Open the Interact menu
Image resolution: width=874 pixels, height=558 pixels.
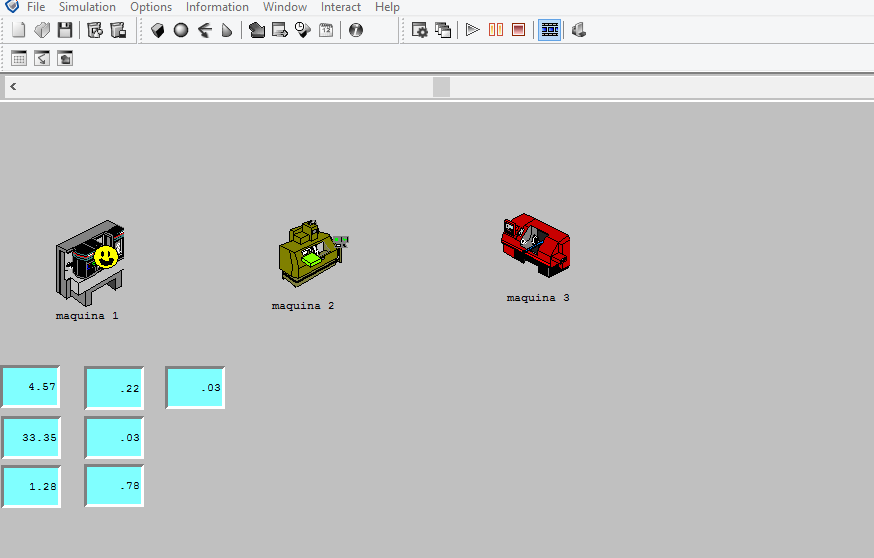click(x=341, y=7)
